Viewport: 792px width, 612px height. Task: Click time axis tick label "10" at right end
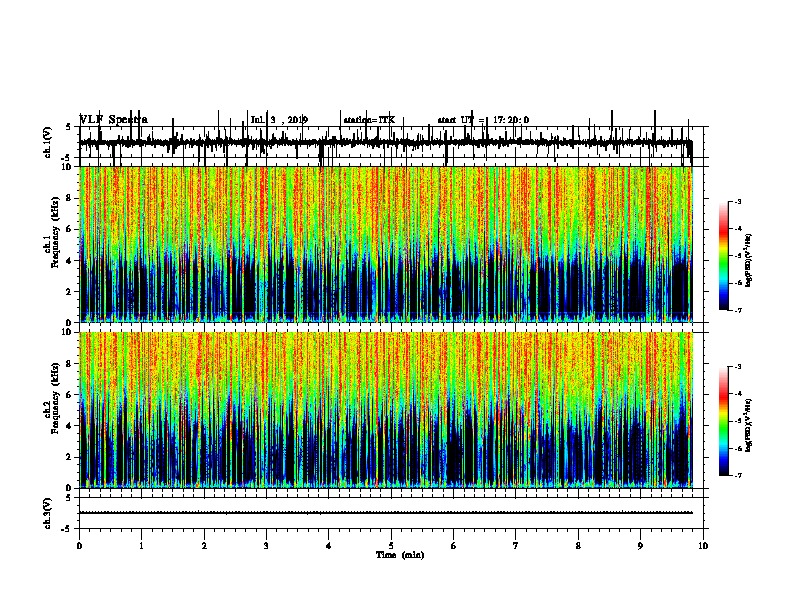click(x=703, y=546)
